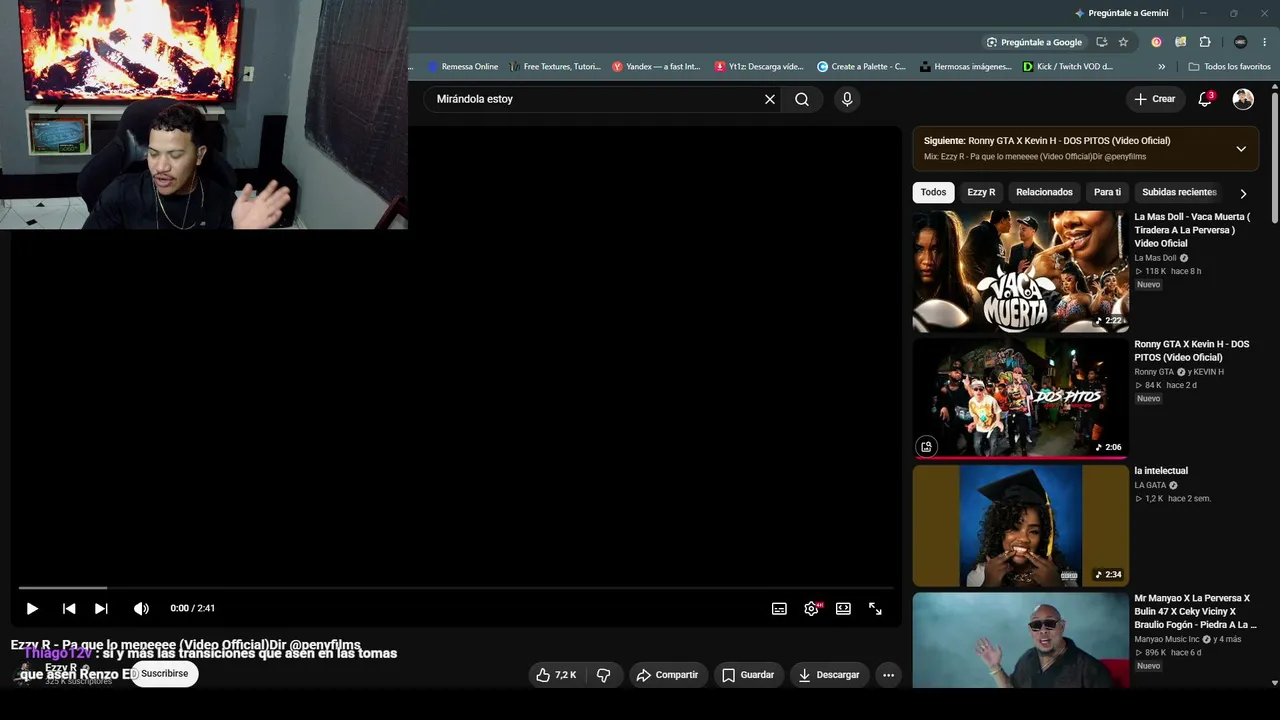The image size is (1280, 720).
Task: Select the Relacionados filter chip
Action: click(1044, 192)
